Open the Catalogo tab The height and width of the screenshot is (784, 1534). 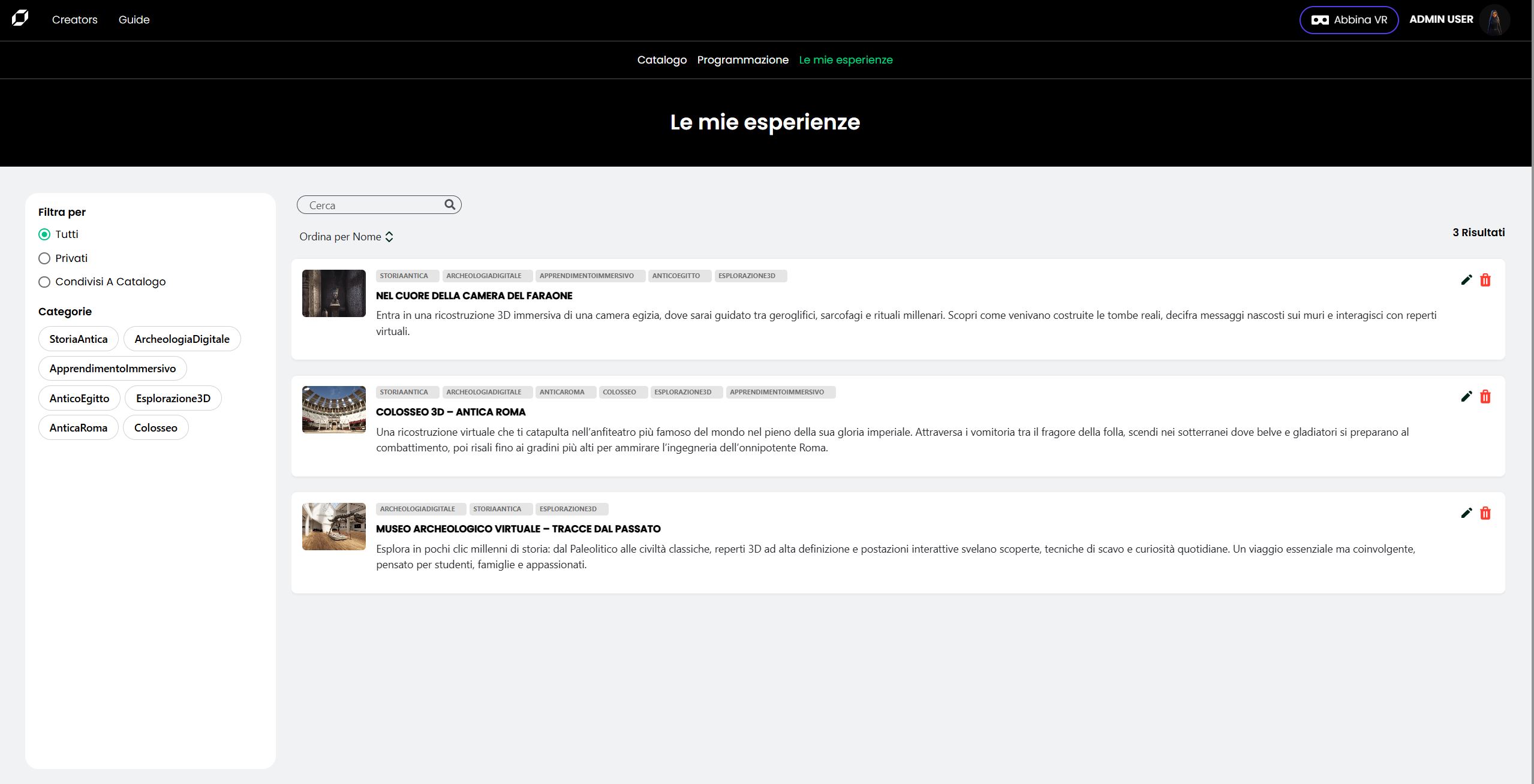click(x=661, y=60)
